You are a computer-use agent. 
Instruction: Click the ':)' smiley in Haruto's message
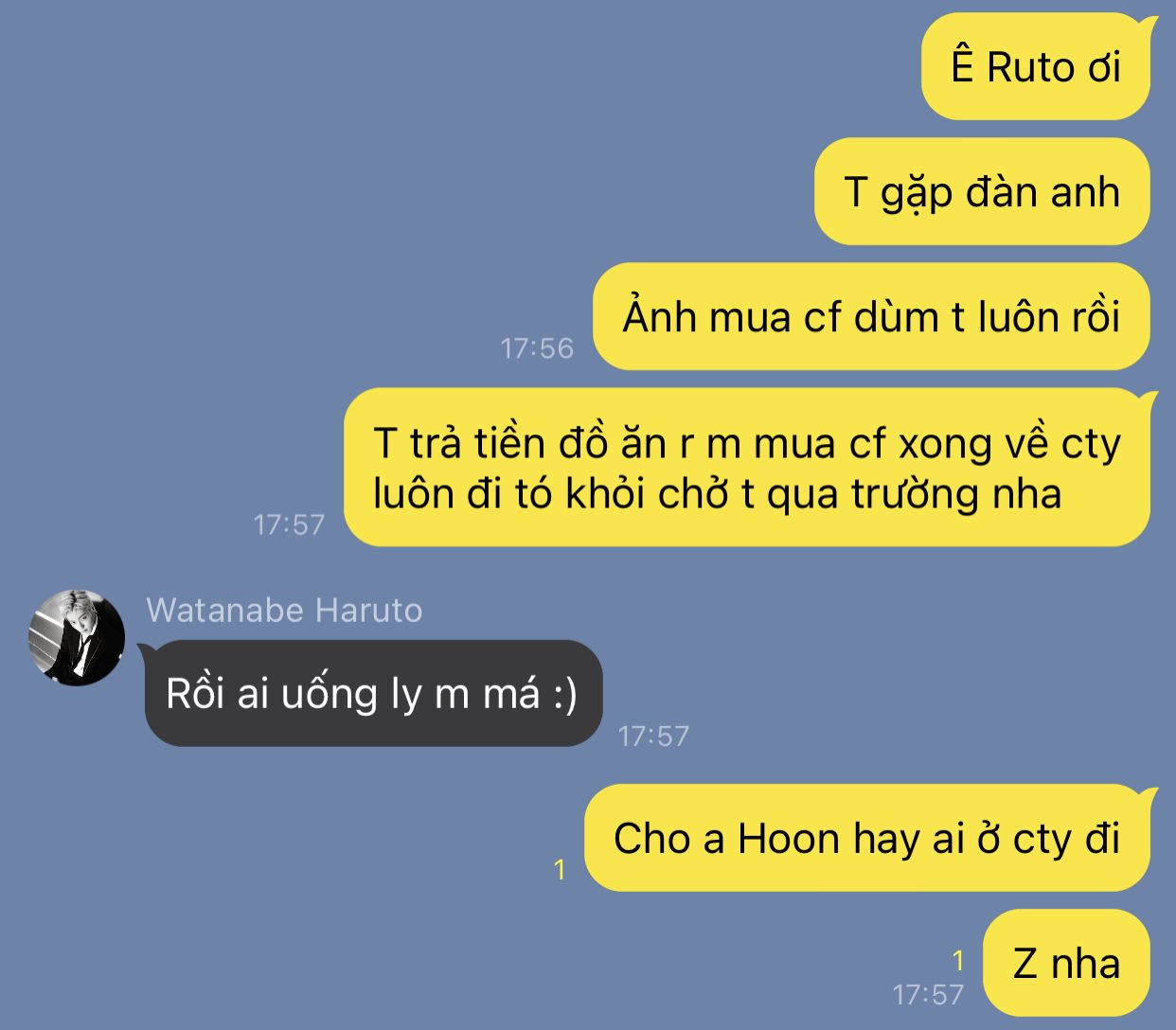563,694
